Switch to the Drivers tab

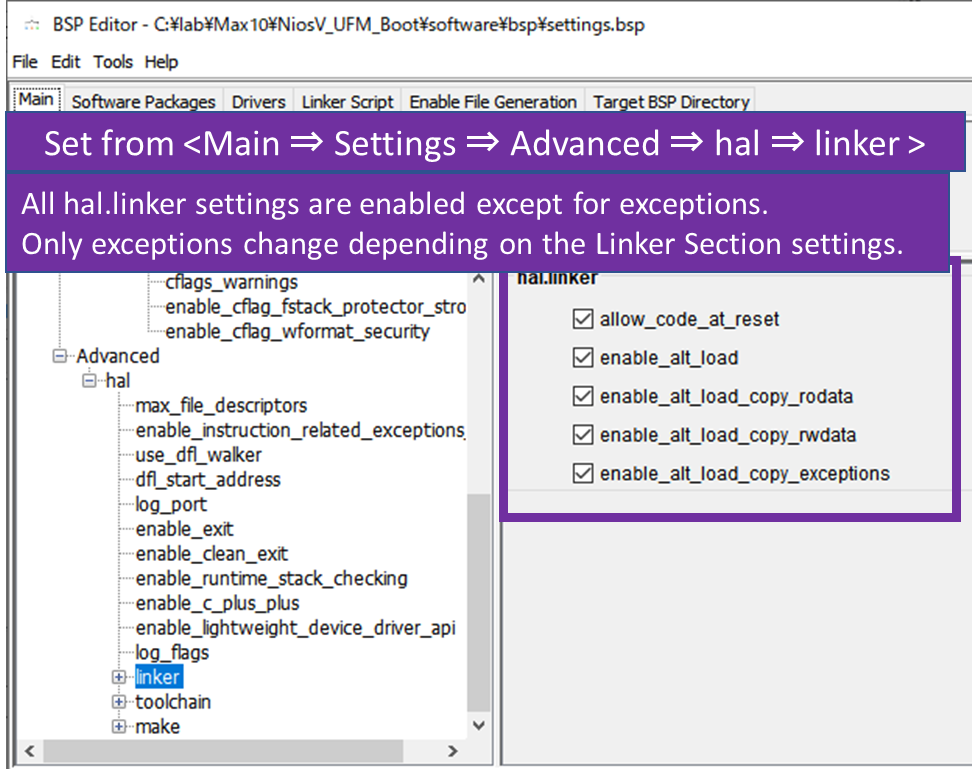[x=258, y=102]
